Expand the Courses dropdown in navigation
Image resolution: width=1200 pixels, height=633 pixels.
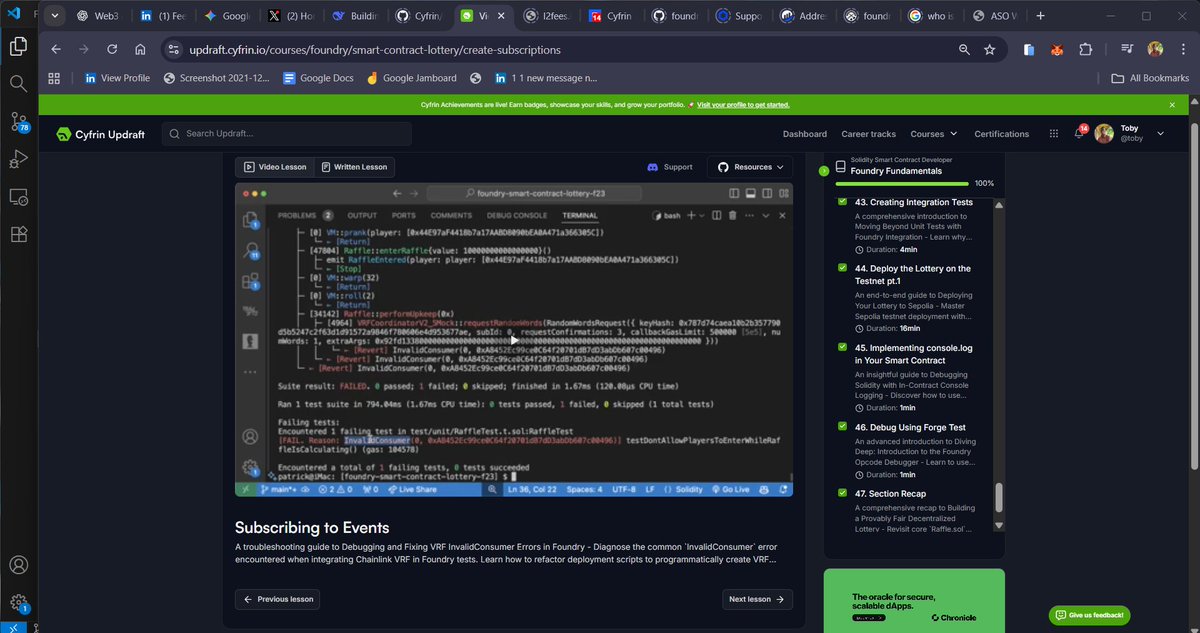(x=933, y=133)
